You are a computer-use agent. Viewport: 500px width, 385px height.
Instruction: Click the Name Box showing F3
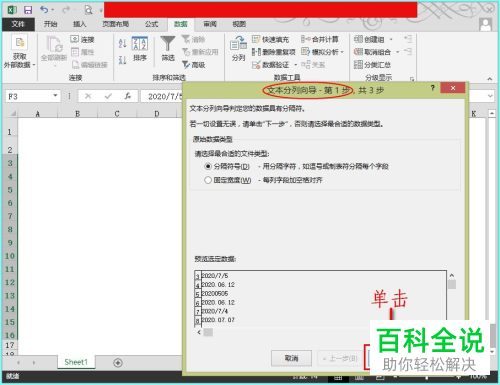32,96
